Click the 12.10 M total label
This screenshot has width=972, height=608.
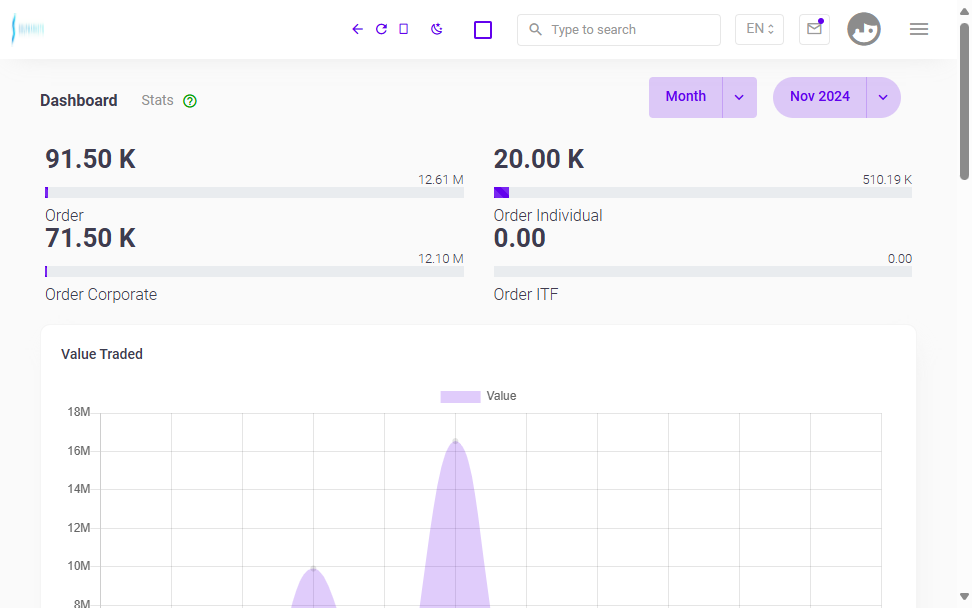[x=441, y=258]
